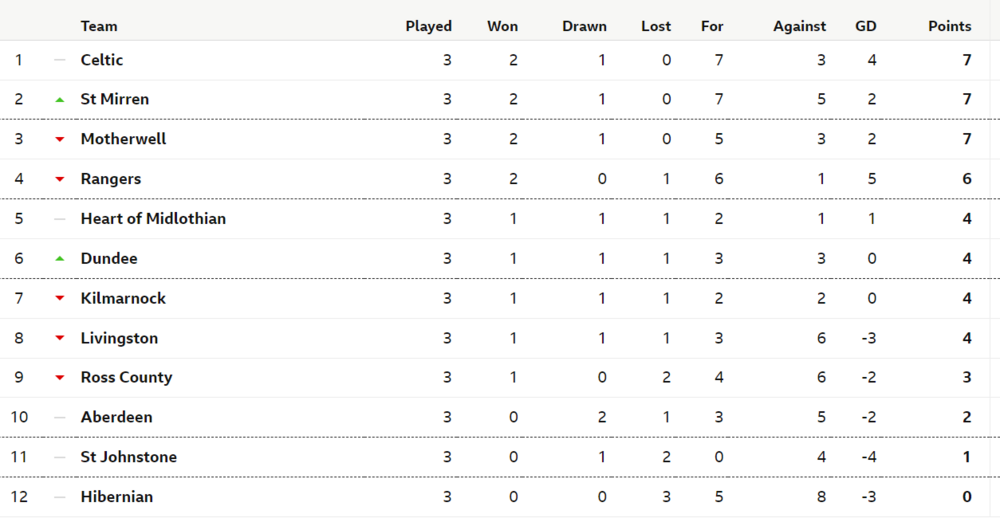Click the red down arrow beside Motherwell

(x=60, y=139)
